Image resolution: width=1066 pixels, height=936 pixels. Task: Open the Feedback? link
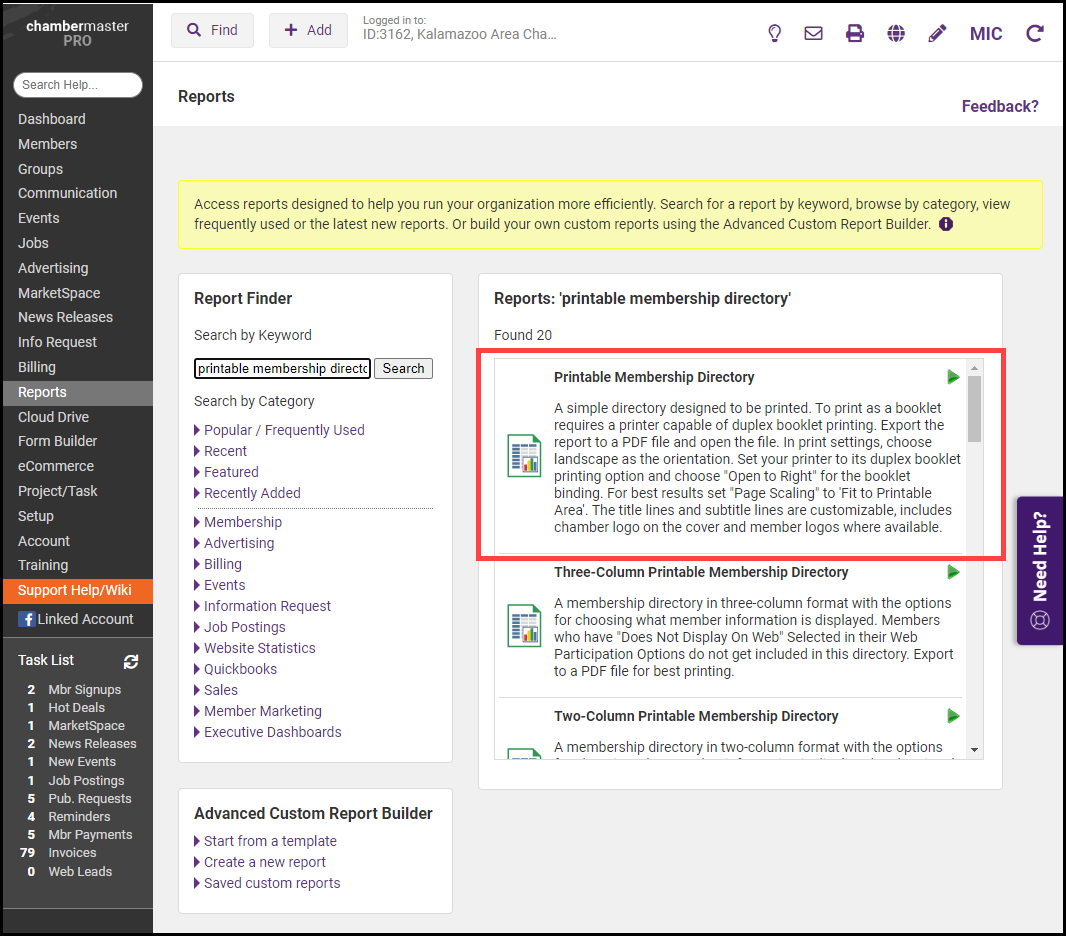[1000, 106]
